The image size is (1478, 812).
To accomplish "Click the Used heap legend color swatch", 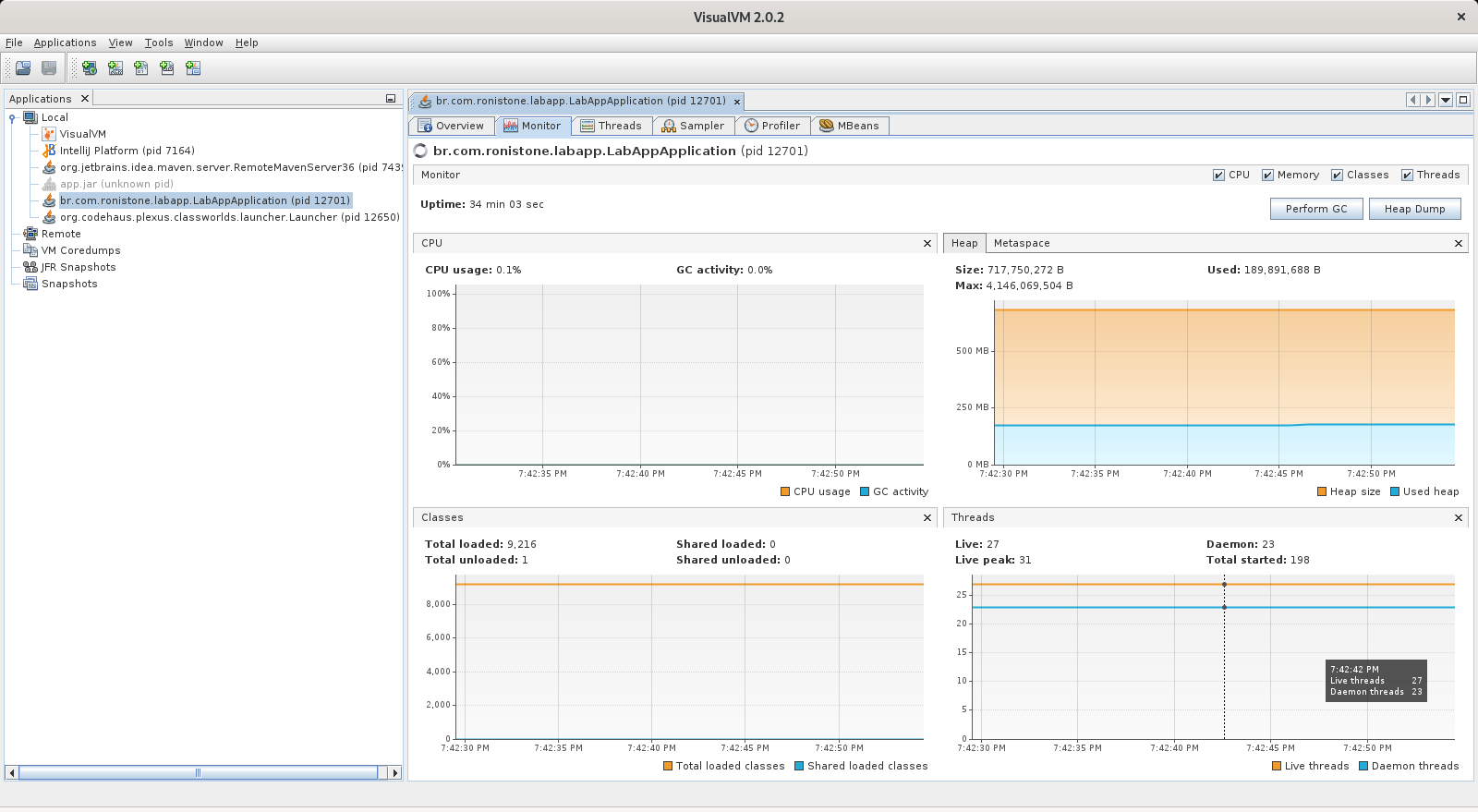I will (x=1395, y=491).
